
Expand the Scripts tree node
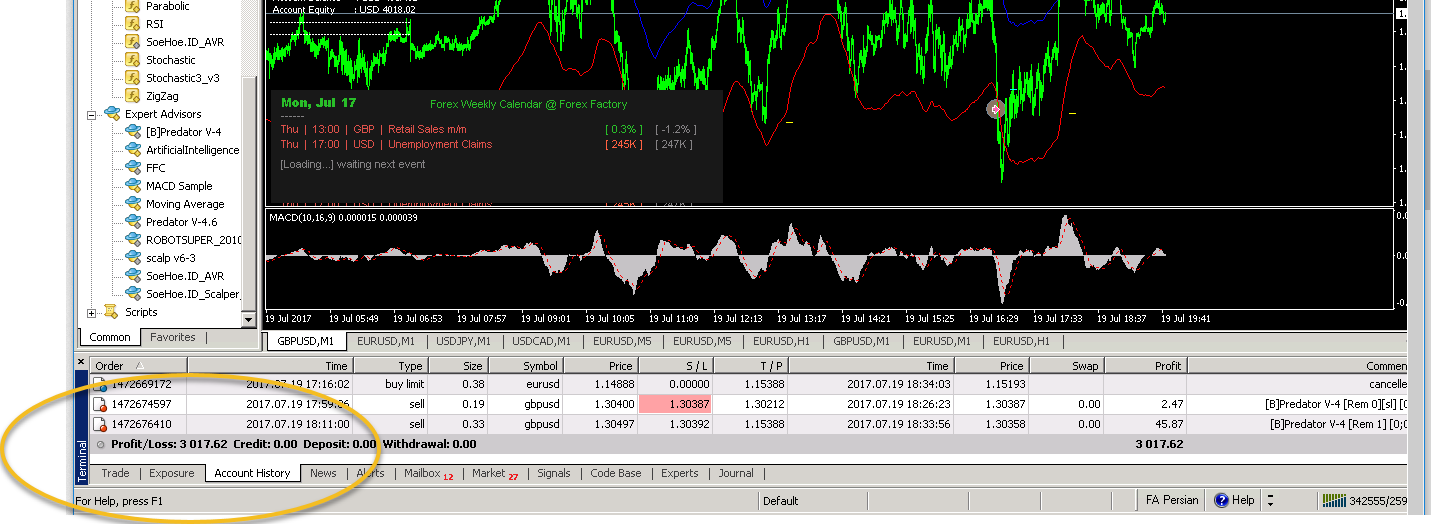[92, 313]
